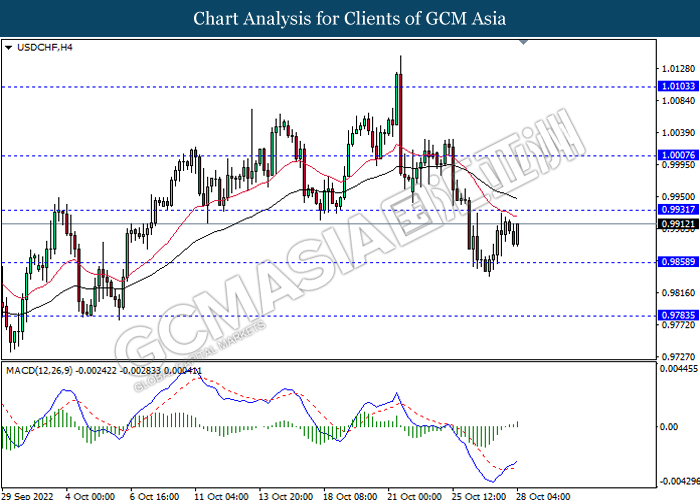
Task: Select the 0.98589 price level label
Action: pos(678,262)
